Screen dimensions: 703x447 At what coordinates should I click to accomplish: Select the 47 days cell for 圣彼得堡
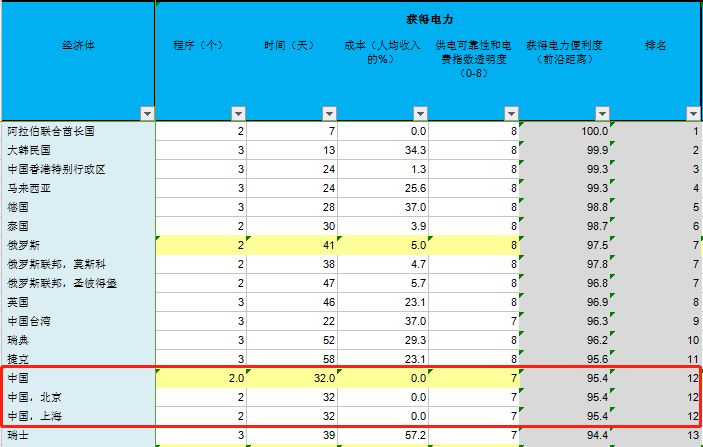292,283
